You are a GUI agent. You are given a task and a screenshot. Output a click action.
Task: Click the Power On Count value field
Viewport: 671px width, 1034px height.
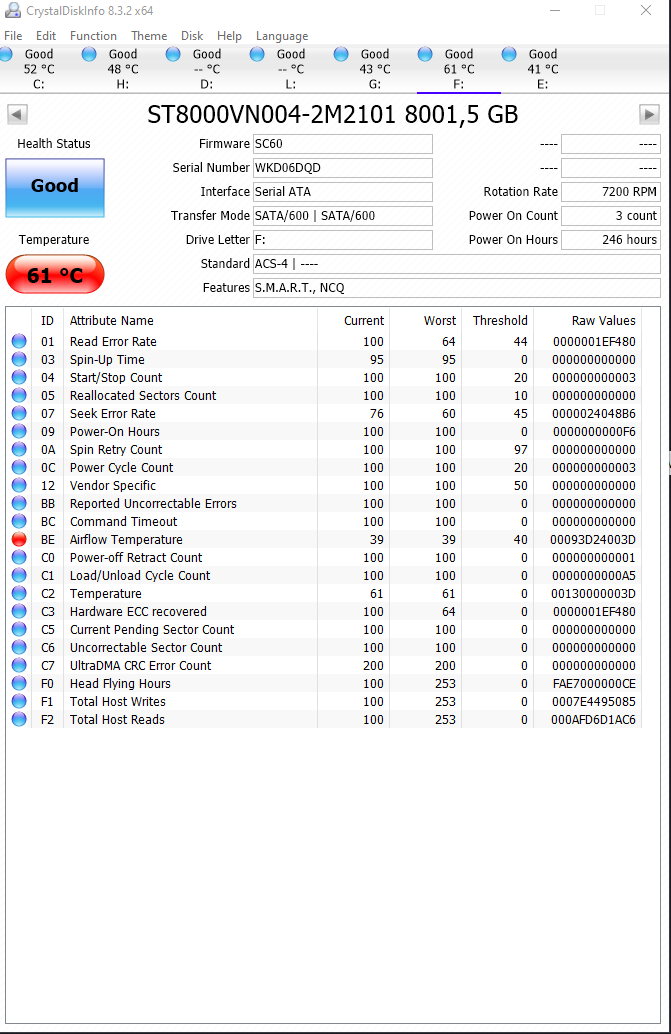(610, 216)
